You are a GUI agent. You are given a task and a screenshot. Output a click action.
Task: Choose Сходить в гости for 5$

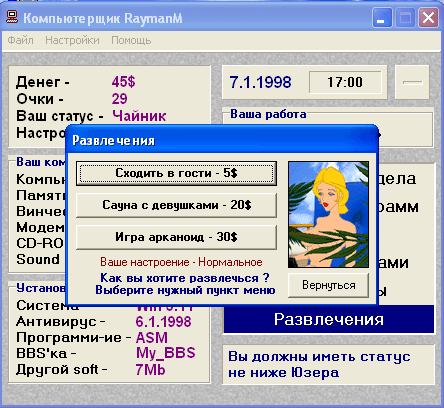pos(176,173)
